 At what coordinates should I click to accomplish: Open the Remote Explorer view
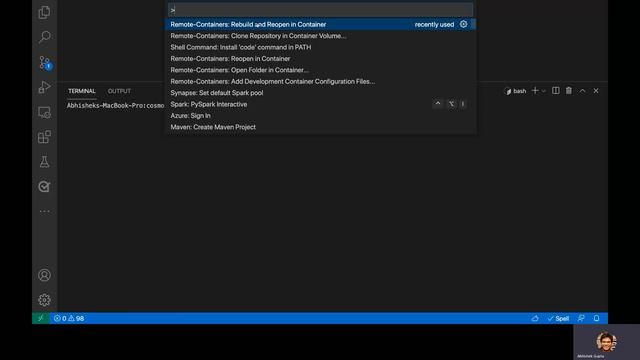click(44, 112)
